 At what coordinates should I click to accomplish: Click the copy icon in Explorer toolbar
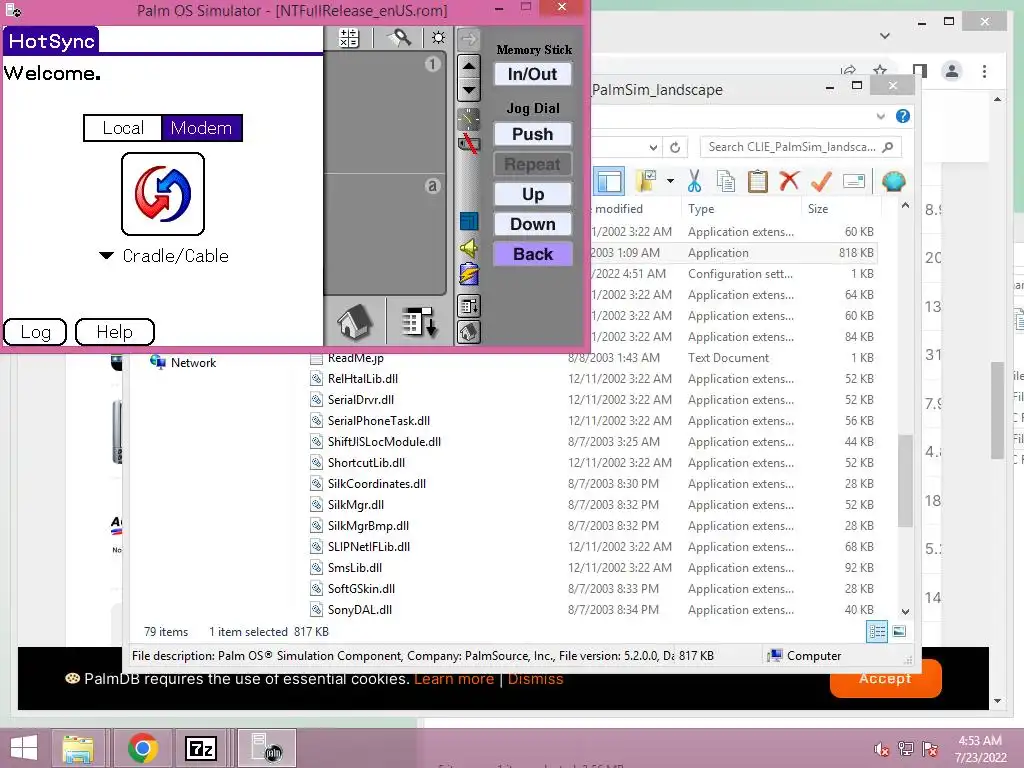[x=726, y=181]
